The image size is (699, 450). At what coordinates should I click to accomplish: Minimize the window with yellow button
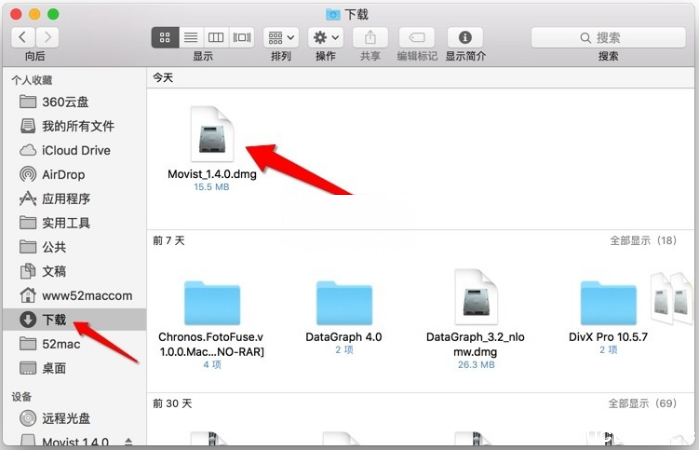click(35, 14)
